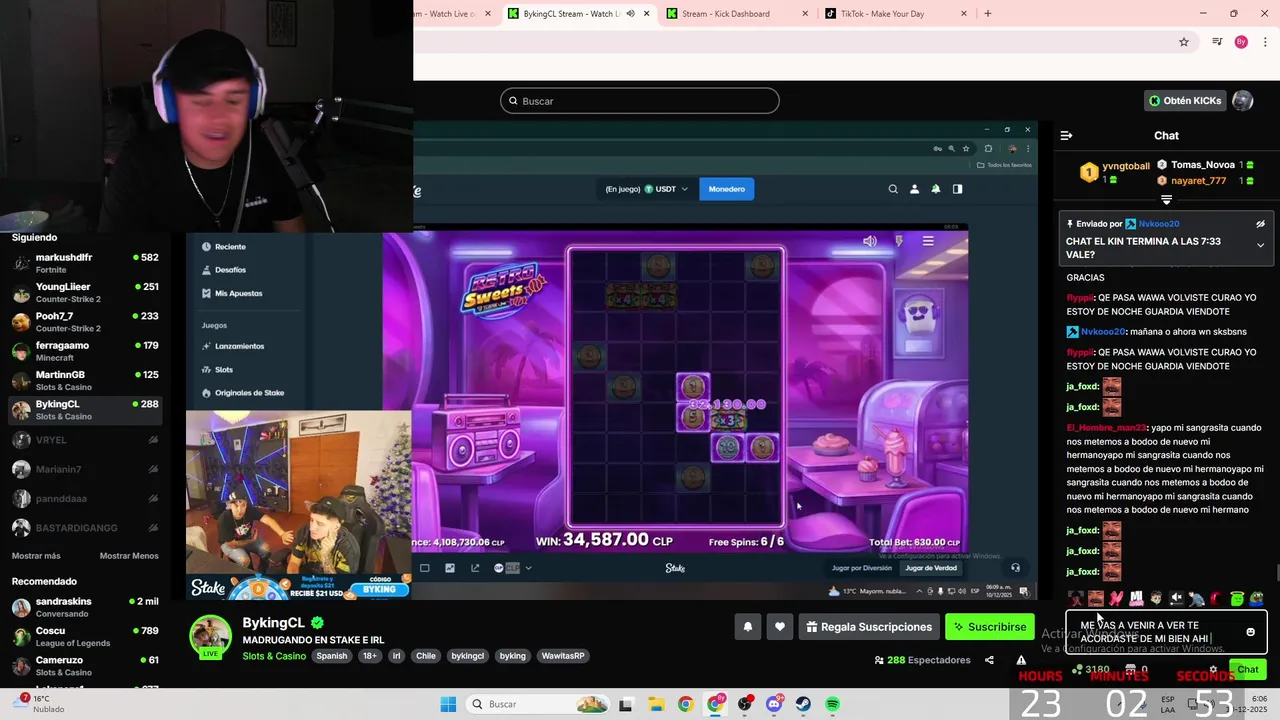The image size is (1280, 720).
Task: Mute the slot game sound speaker
Action: coord(870,241)
